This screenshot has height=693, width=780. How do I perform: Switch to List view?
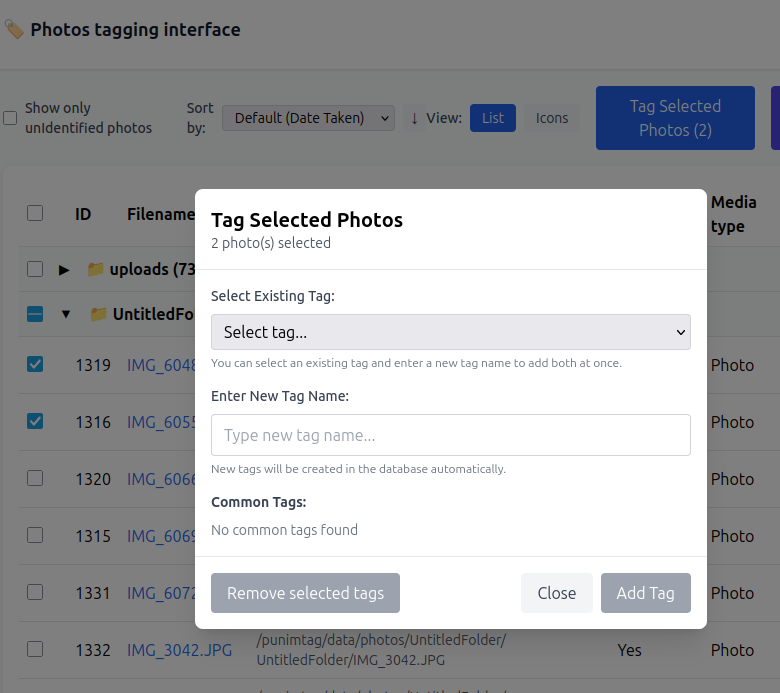click(493, 118)
